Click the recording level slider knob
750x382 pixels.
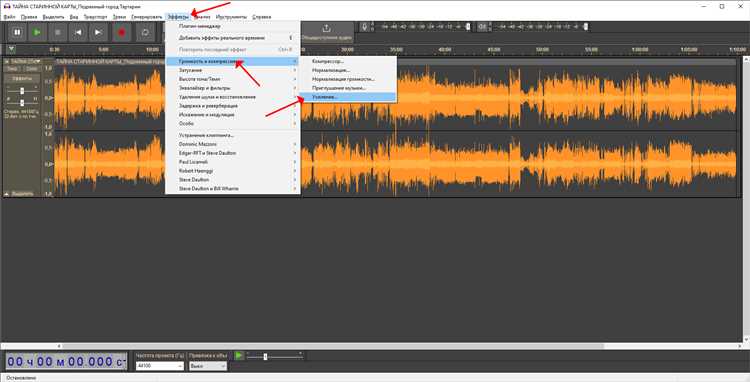pos(468,27)
